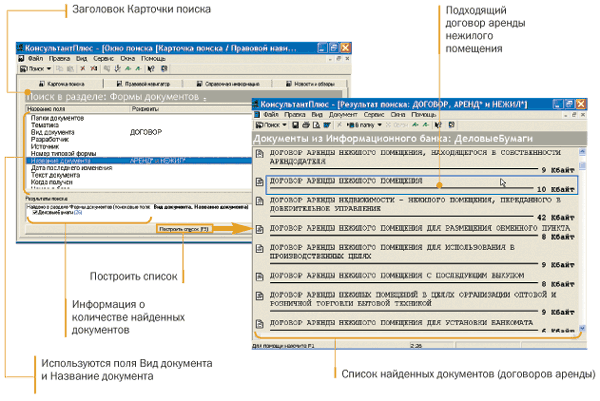Screen dimensions: 600x401
Task: Open the Поиск dropdown arrow in the results window toolbar
Action: pos(284,125)
